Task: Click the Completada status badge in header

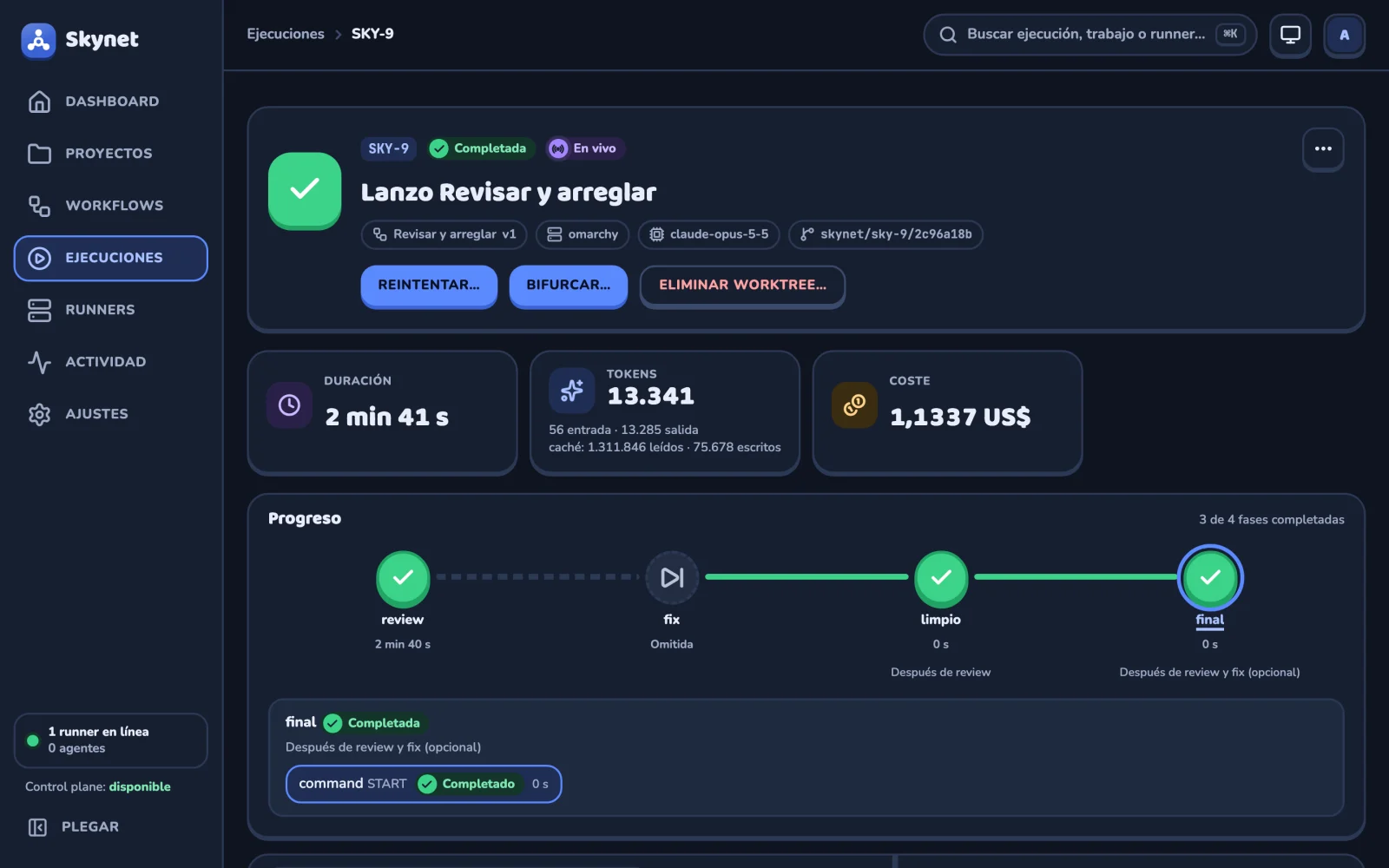Action: [x=480, y=148]
